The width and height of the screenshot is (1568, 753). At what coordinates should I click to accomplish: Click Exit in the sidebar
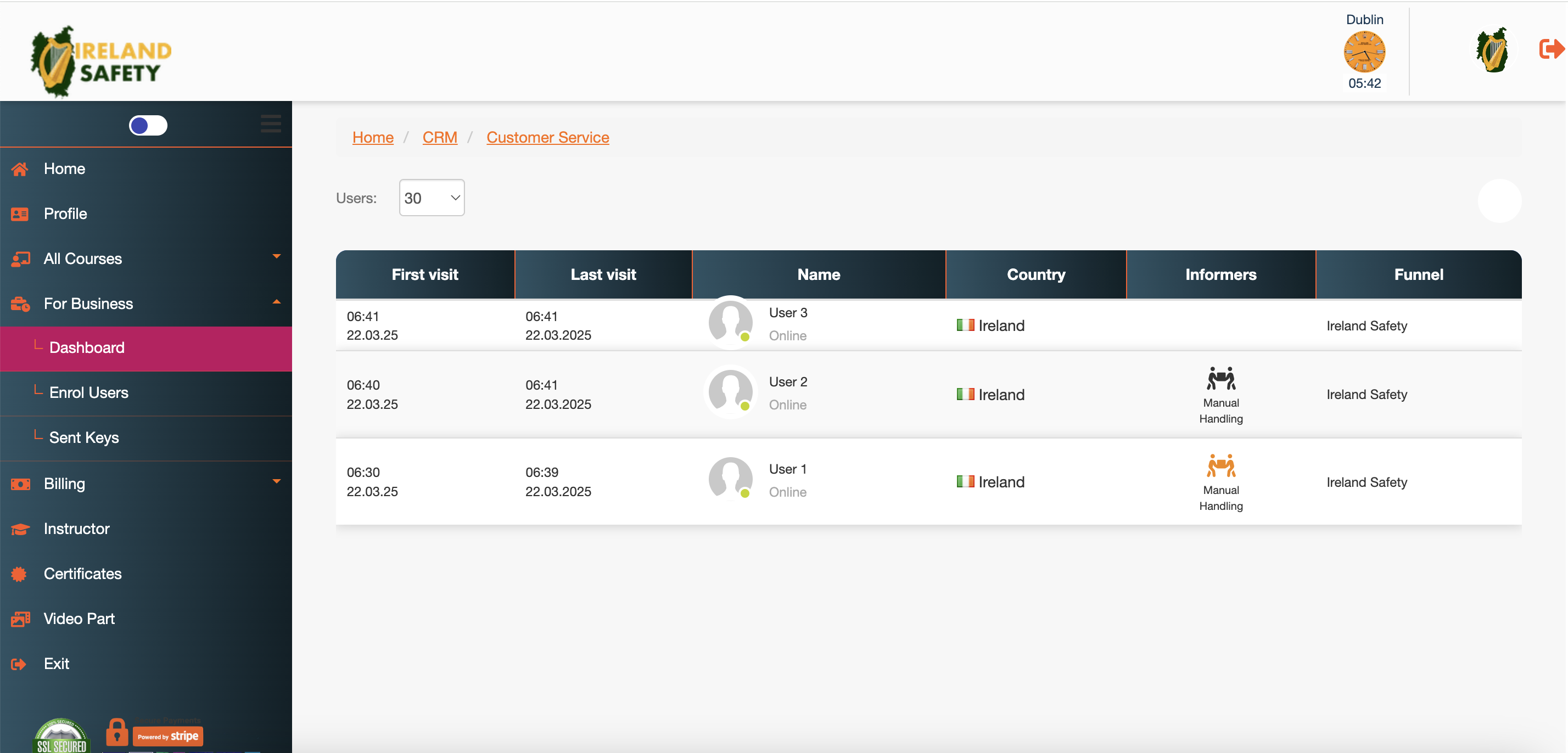[x=146, y=664]
